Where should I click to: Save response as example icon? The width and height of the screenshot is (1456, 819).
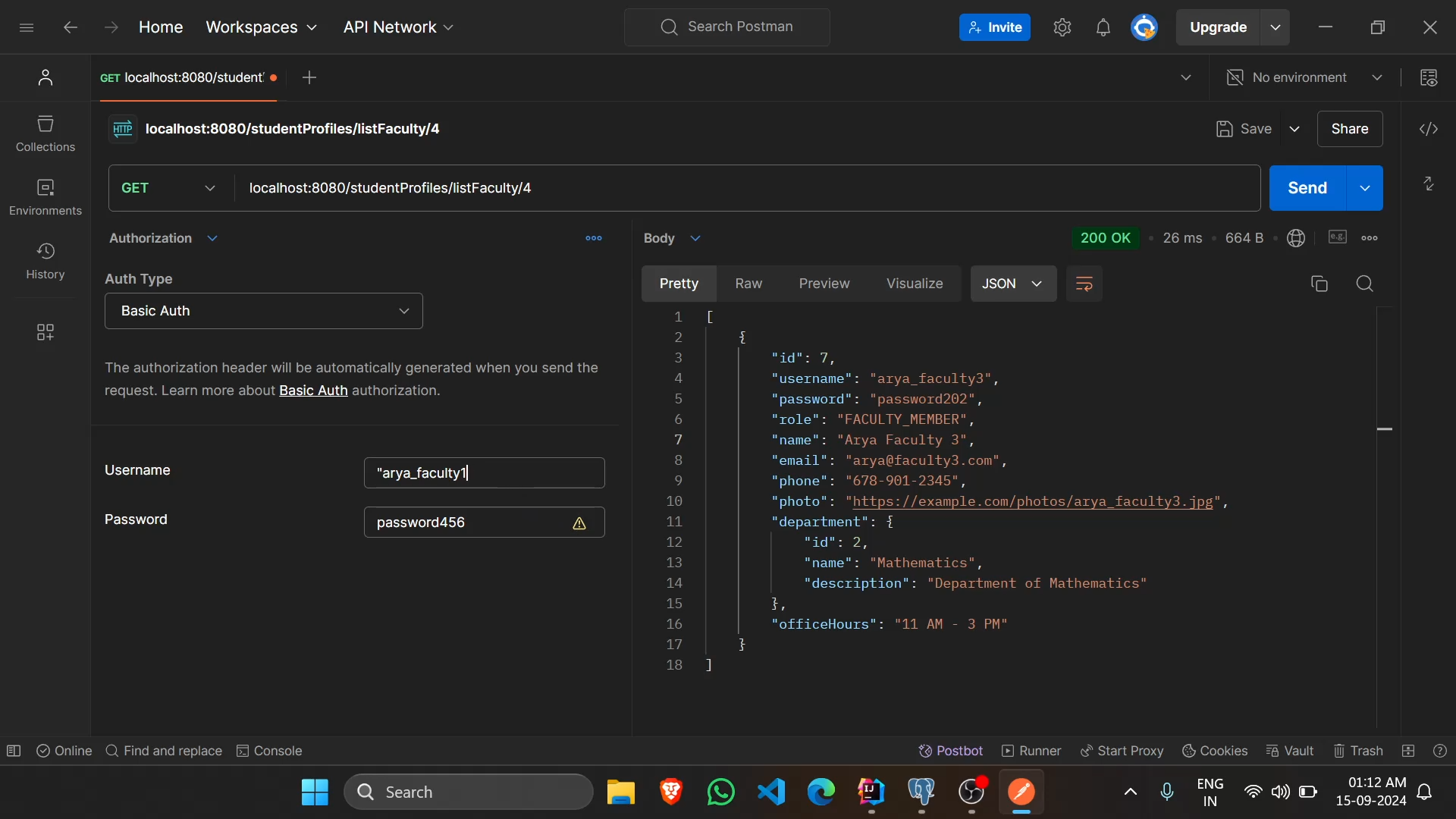1338,237
